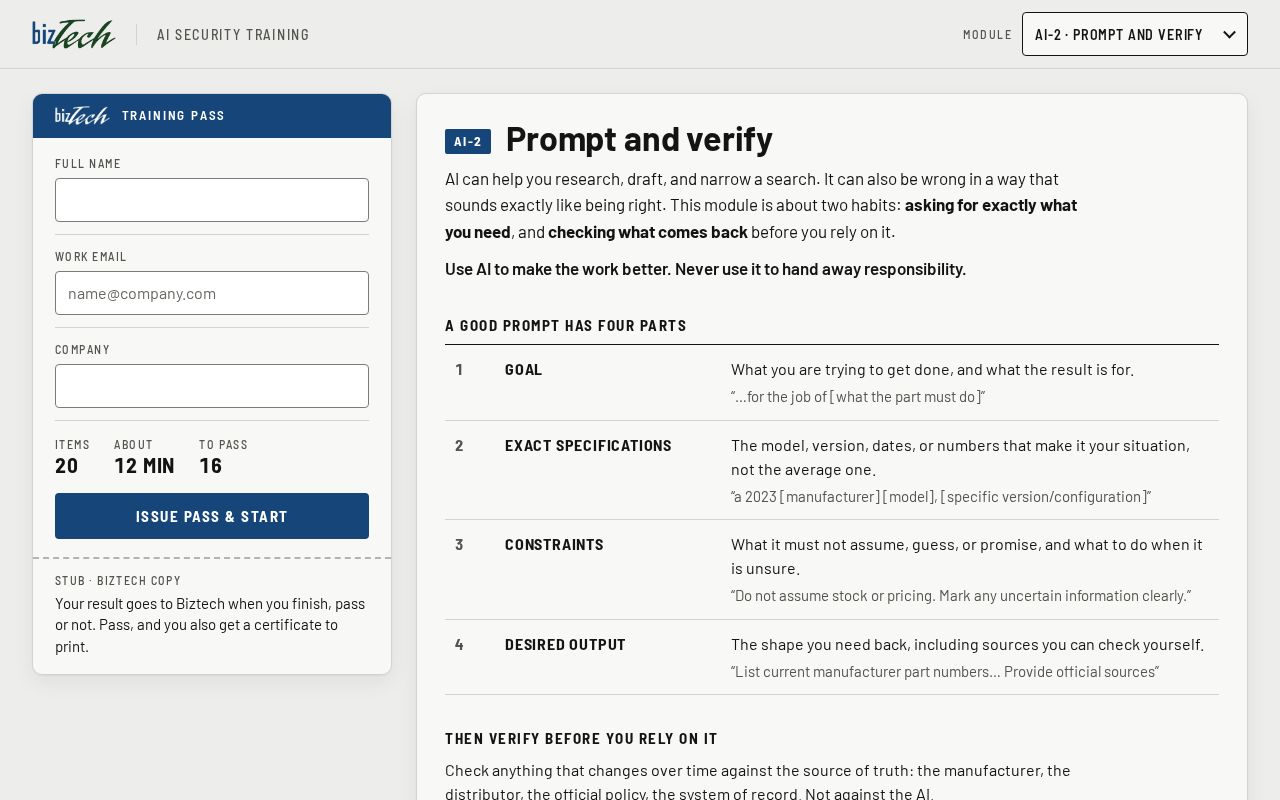This screenshot has height=800, width=1280.
Task: Click the Work Email input field
Action: [x=212, y=293]
